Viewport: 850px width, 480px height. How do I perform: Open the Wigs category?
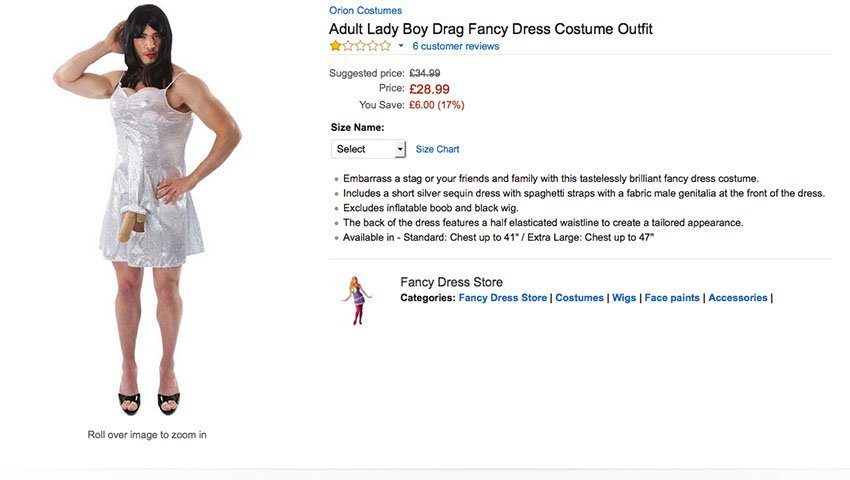(624, 298)
